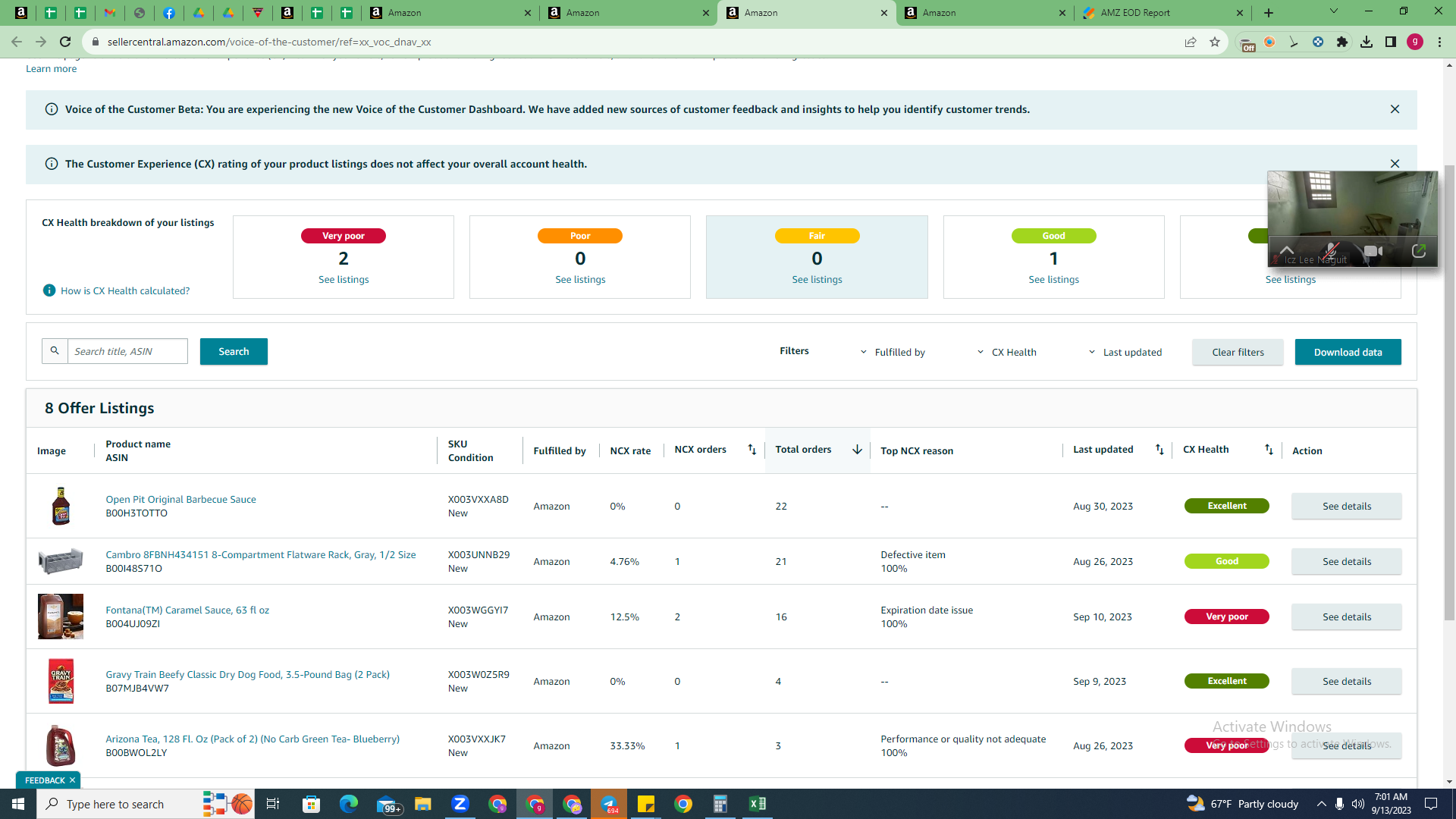
Task: Open Microsoft Edge from the taskbar
Action: pos(348,804)
